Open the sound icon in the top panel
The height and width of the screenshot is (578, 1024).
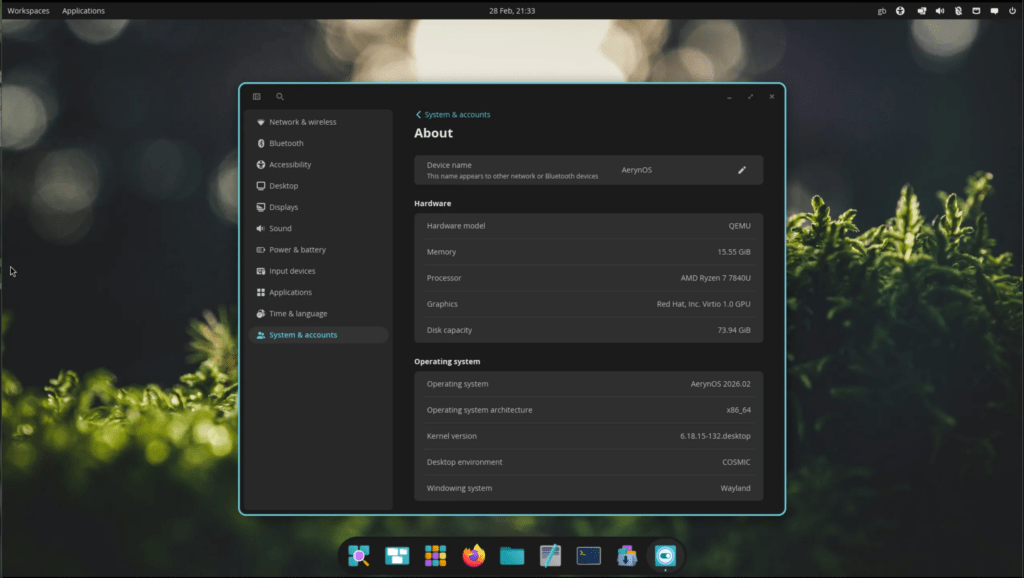coord(940,10)
